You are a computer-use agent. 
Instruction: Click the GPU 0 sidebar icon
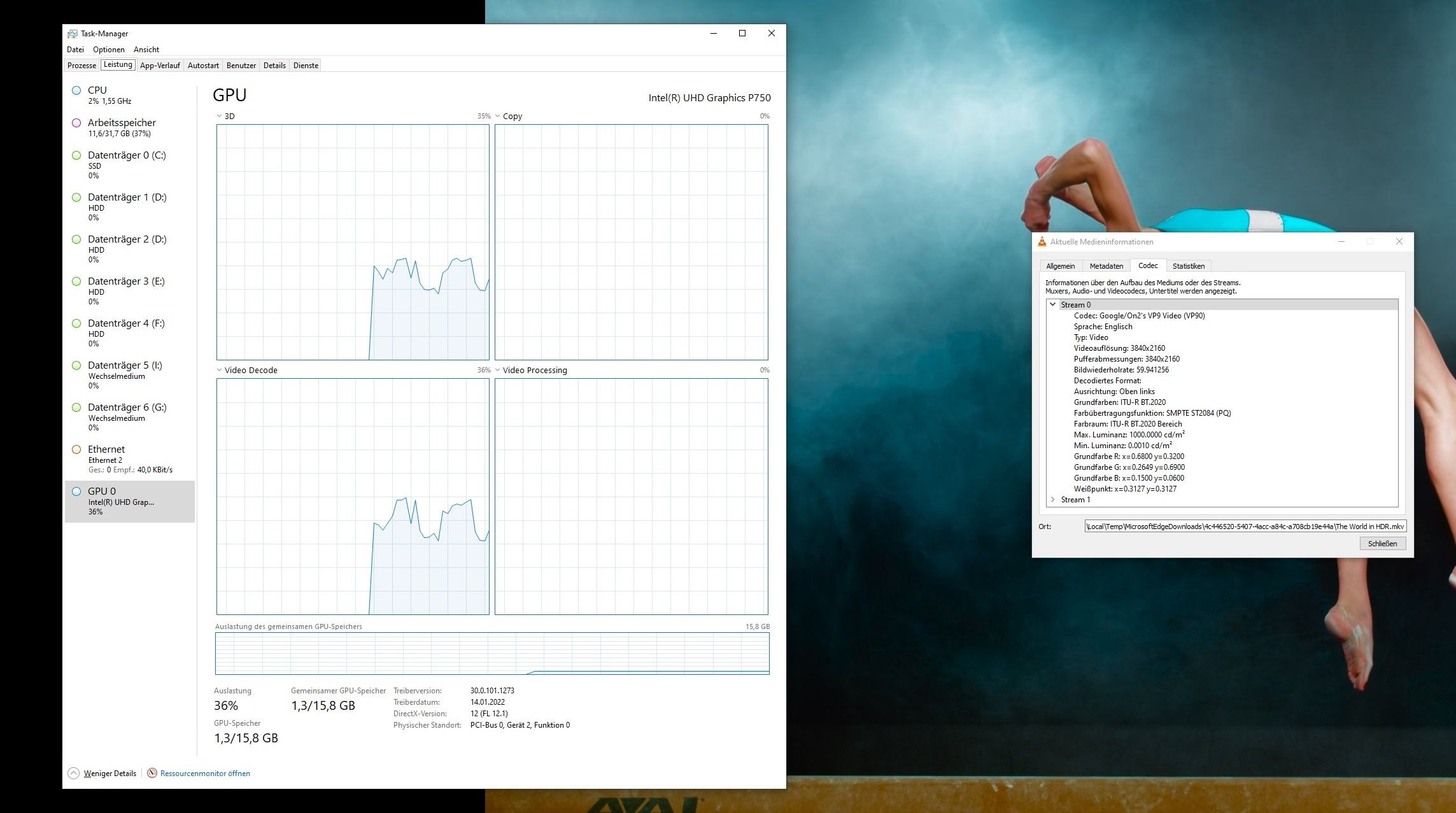point(76,491)
